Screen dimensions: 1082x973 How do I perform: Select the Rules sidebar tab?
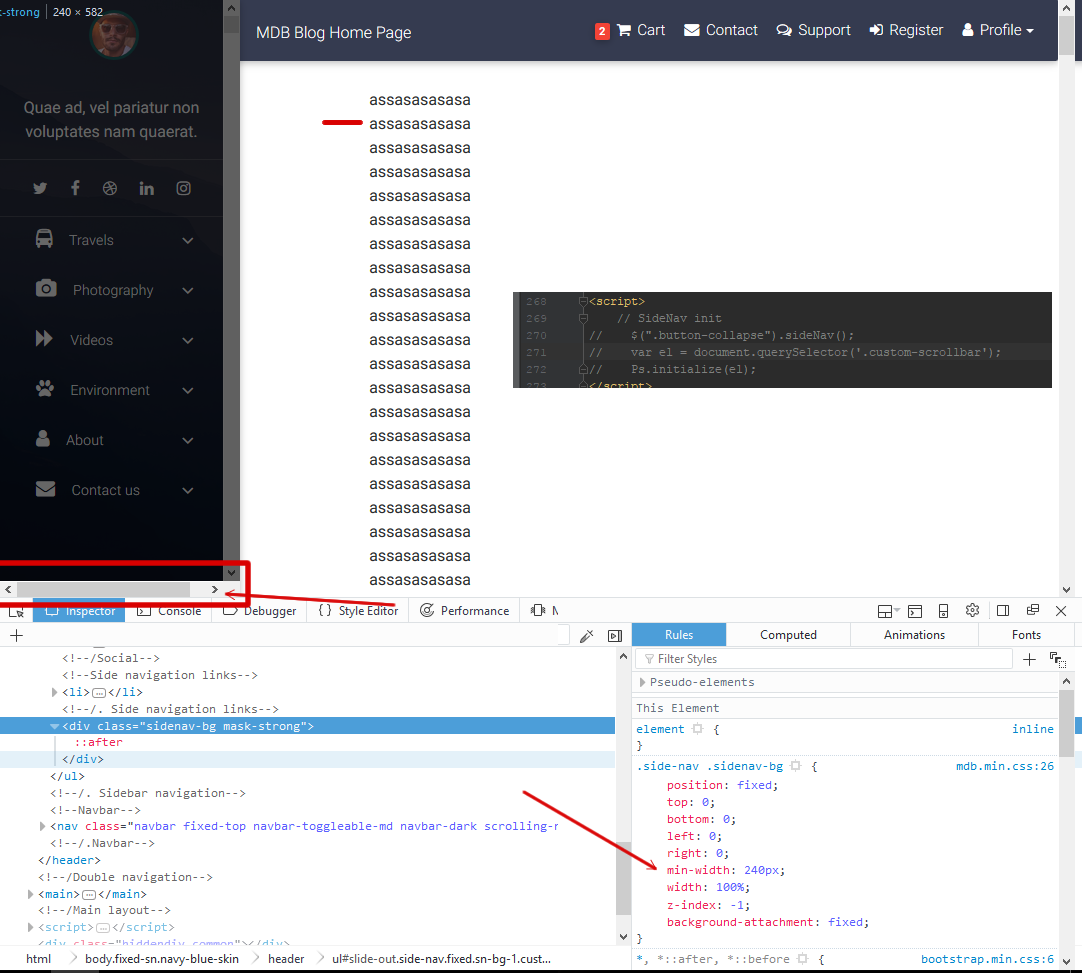679,635
